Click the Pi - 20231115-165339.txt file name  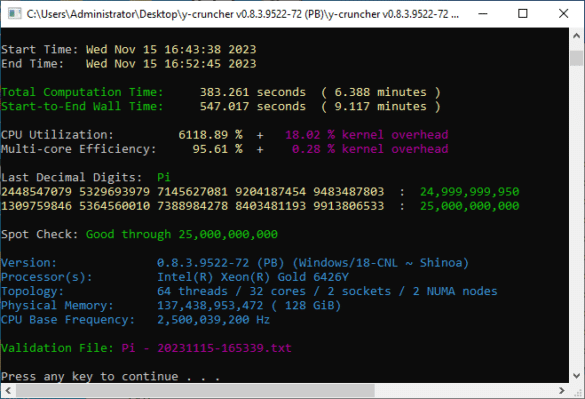[206, 348]
